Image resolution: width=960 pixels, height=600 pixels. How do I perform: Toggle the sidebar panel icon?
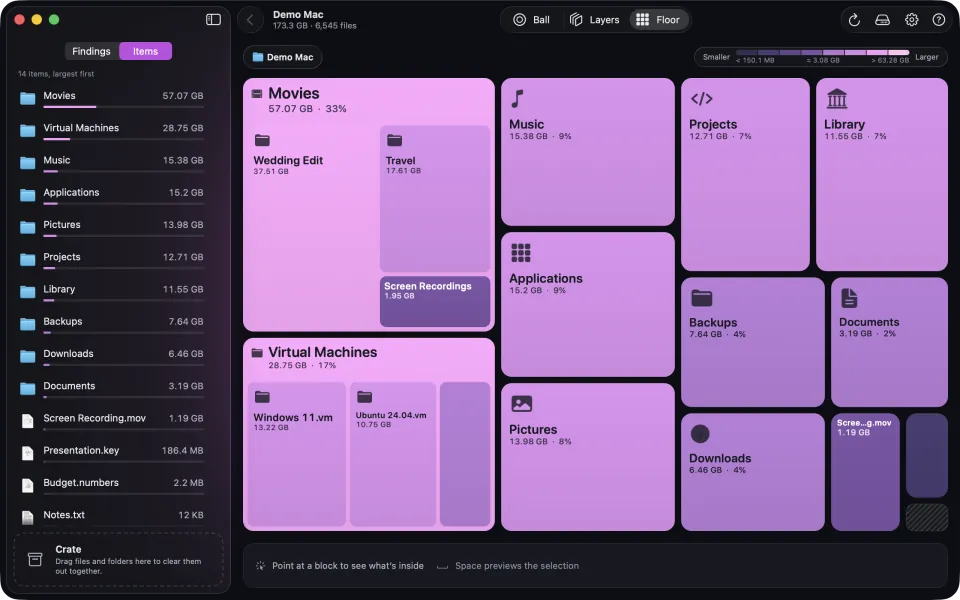tap(213, 20)
